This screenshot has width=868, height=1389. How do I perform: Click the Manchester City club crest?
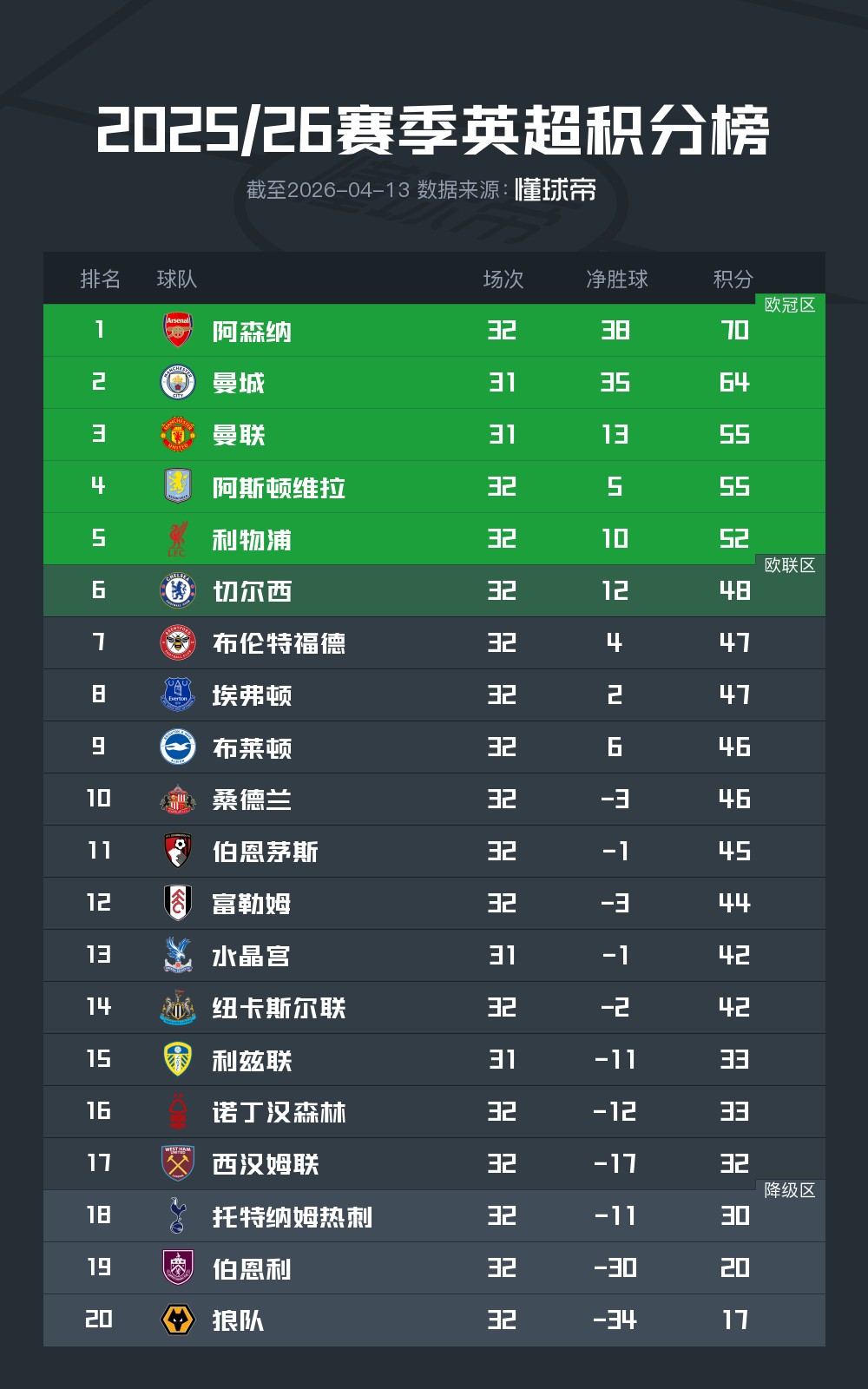pyautogui.click(x=178, y=382)
